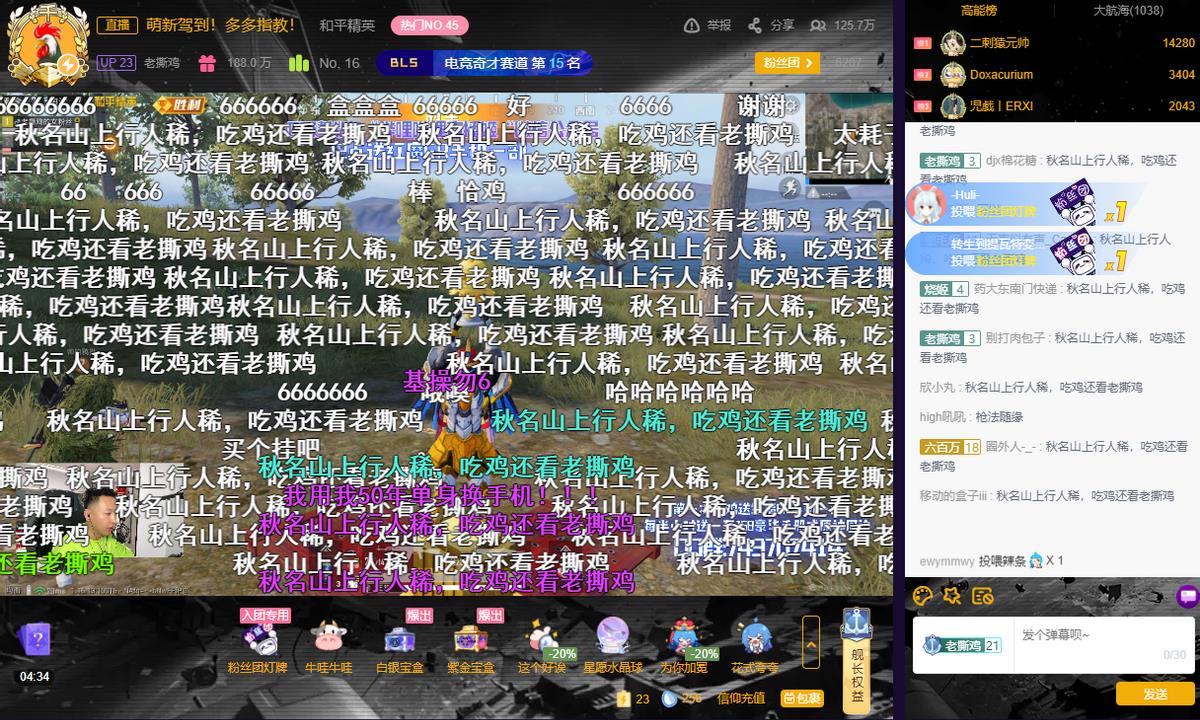1200x720 pixels.
Task: Toggle the purple chat bubble button
Action: tap(1187, 597)
